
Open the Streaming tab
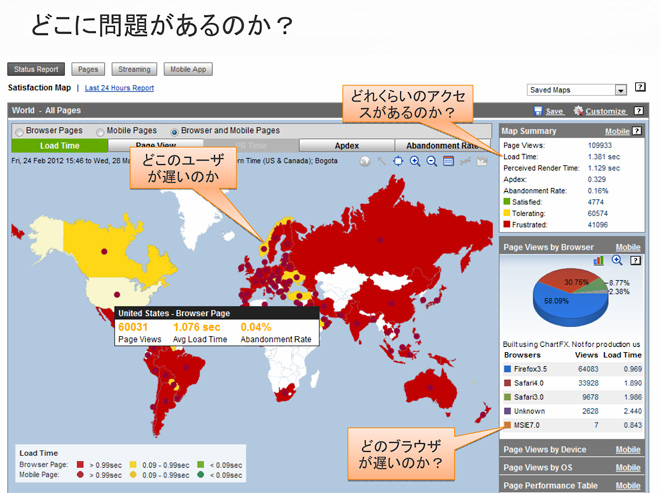tap(134, 69)
